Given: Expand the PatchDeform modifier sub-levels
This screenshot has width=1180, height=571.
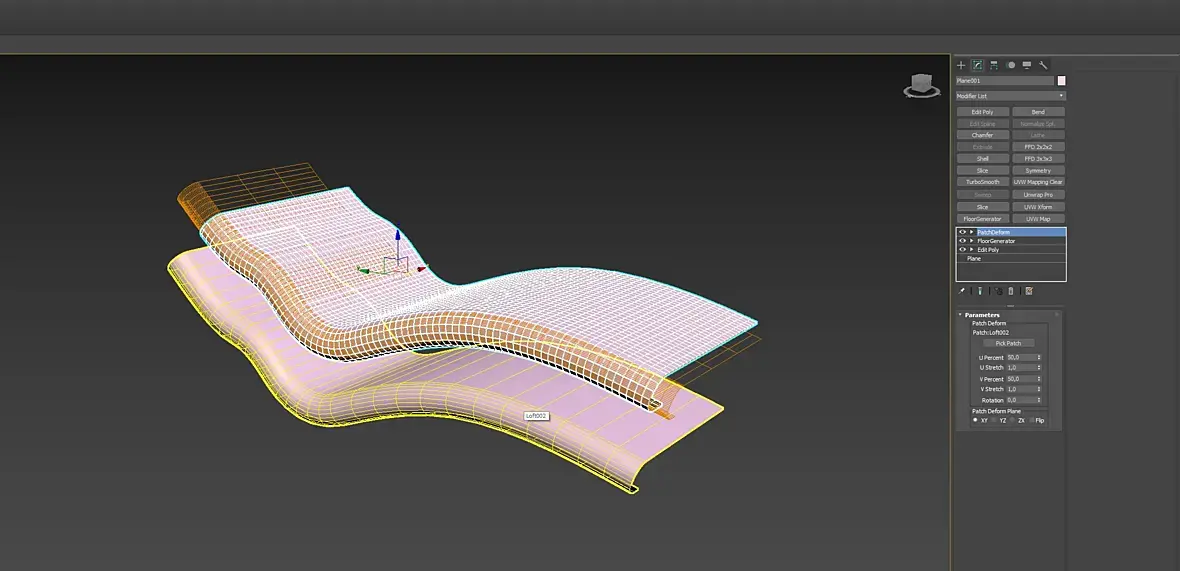Looking at the screenshot, I should point(972,232).
